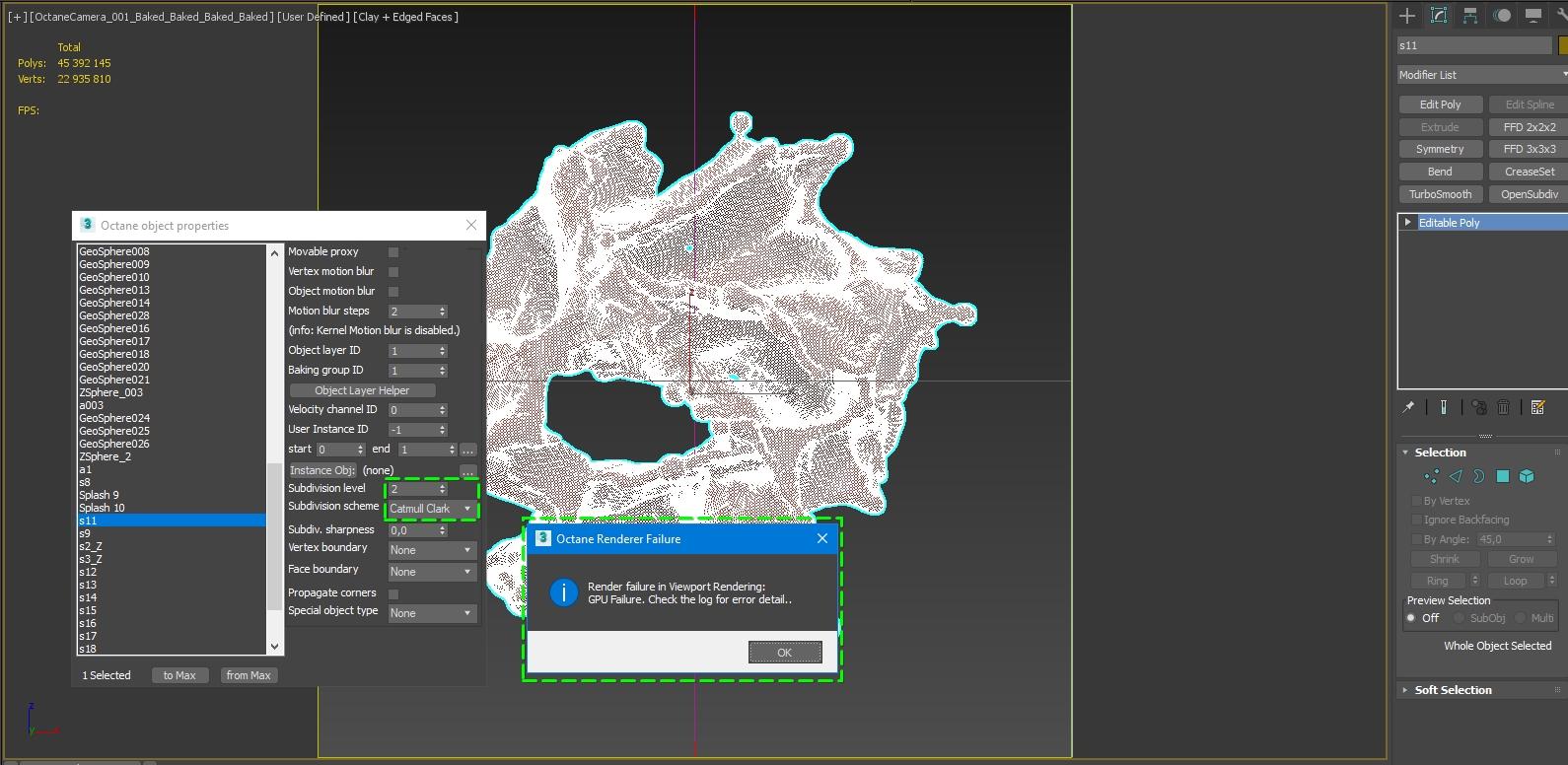Click the OpenSubdiv modifier button
Image resolution: width=1568 pixels, height=765 pixels.
(1529, 194)
